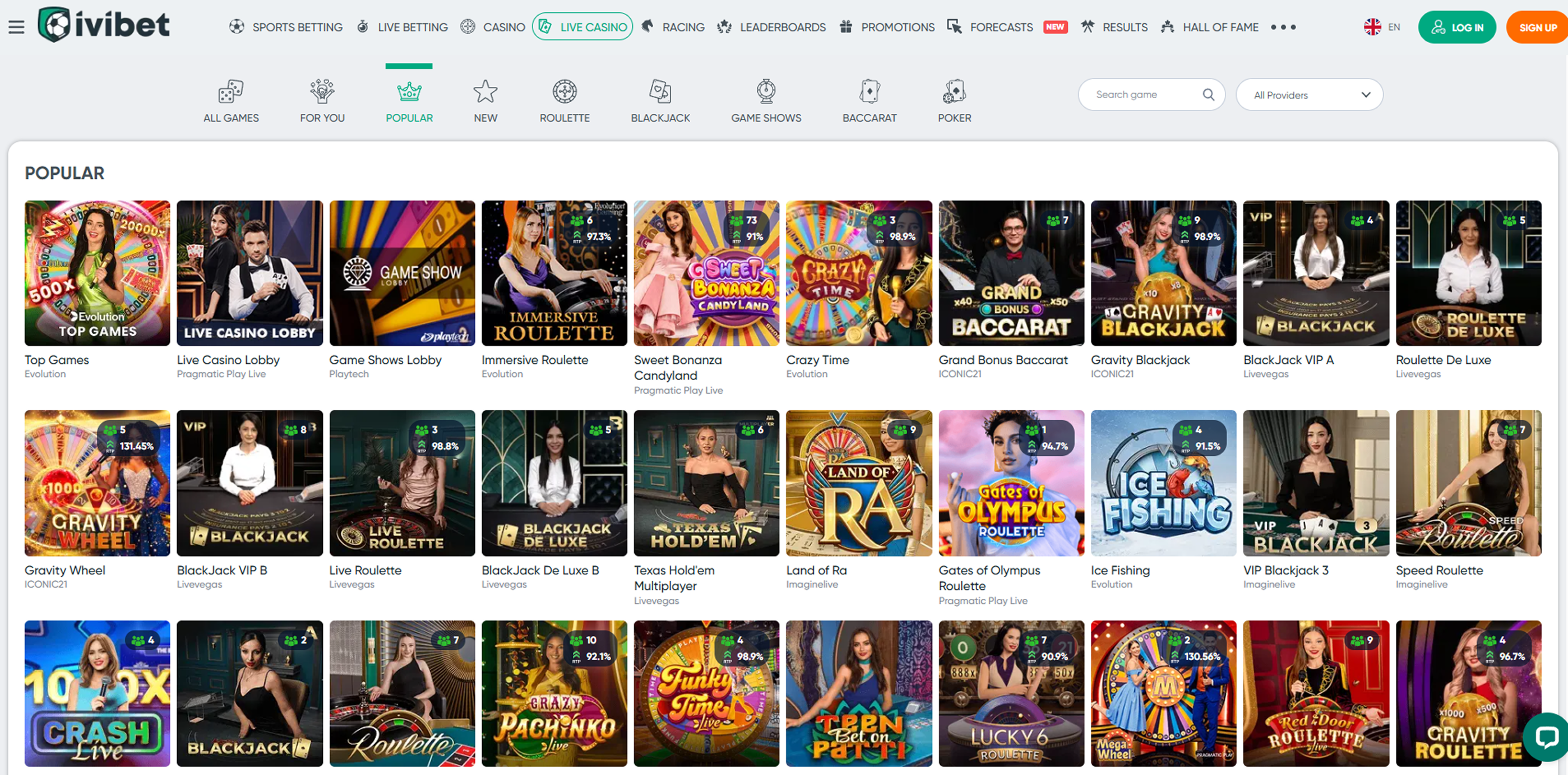Click the 'Gravity Wheel' game title

coord(65,570)
